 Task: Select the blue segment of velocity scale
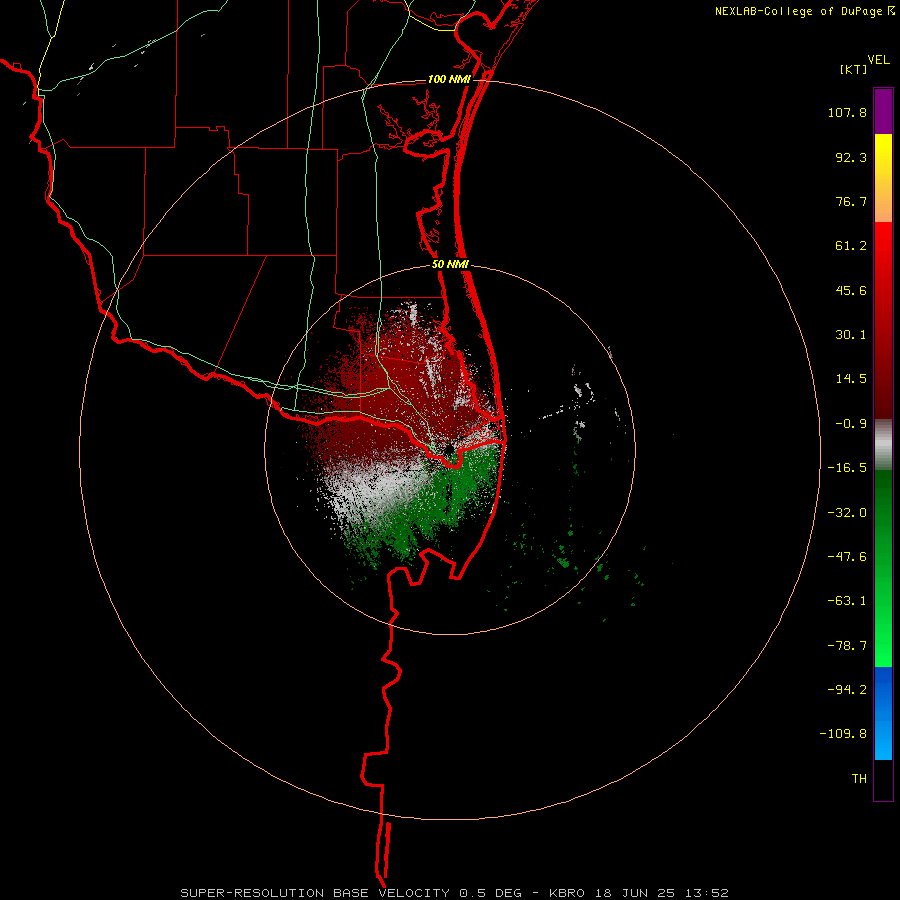[x=883, y=713]
